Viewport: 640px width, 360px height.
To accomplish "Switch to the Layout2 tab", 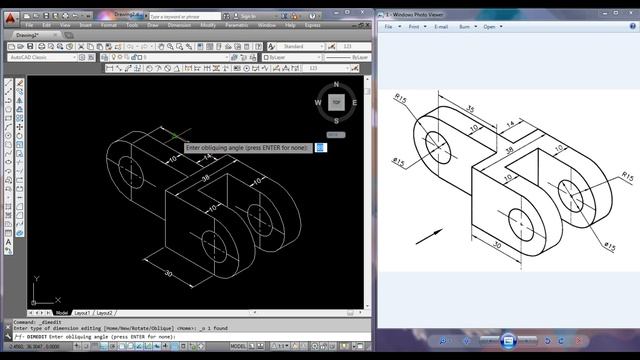I will click(104, 313).
